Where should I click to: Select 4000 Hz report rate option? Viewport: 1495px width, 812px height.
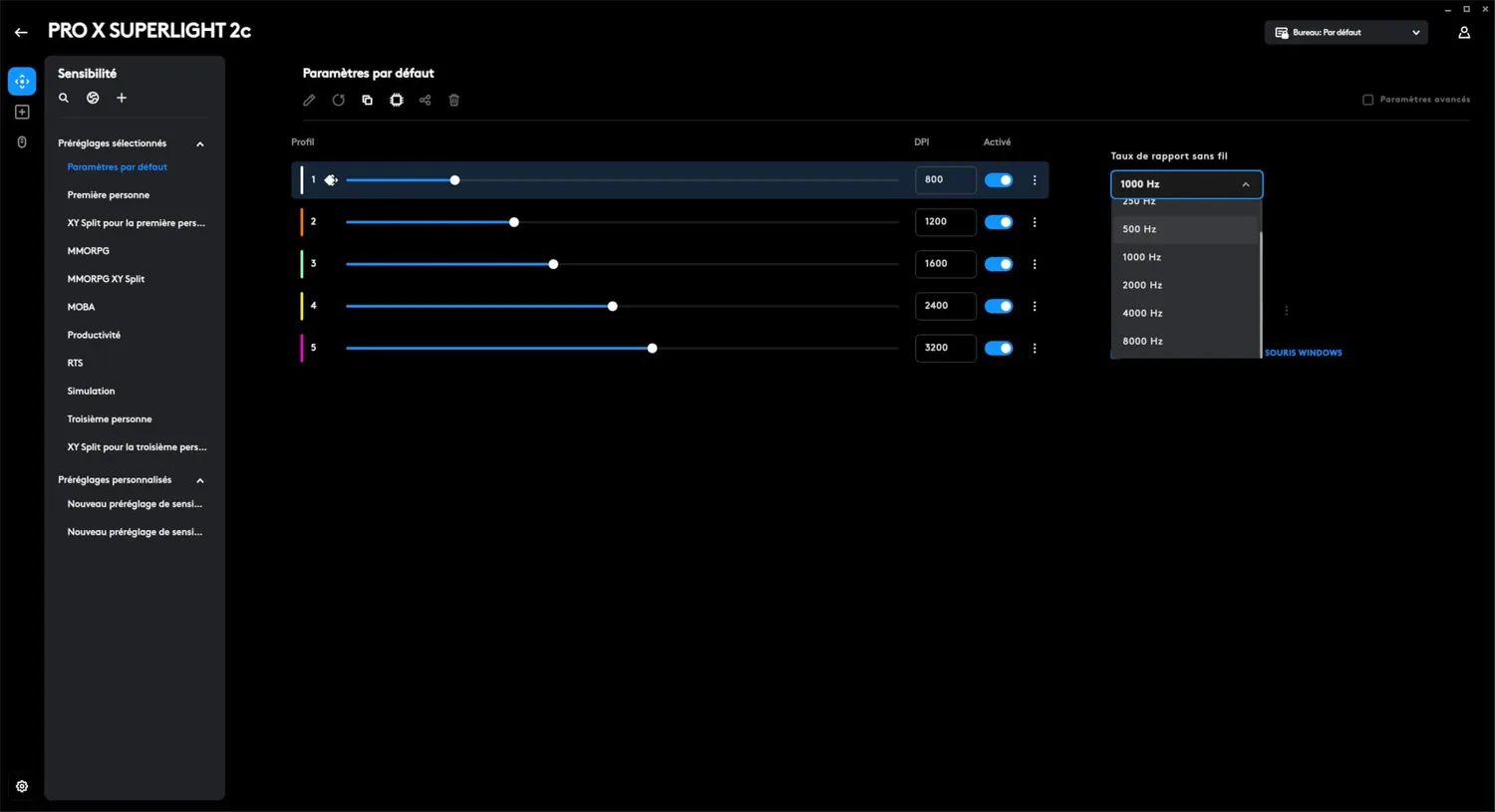pos(1185,313)
